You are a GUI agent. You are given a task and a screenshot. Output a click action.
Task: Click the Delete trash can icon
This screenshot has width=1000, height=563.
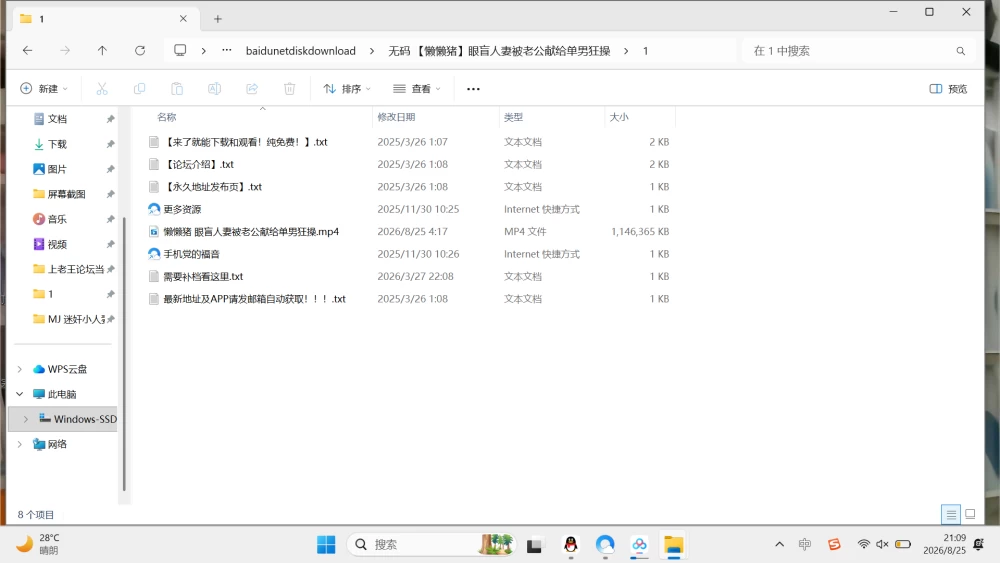[290, 89]
